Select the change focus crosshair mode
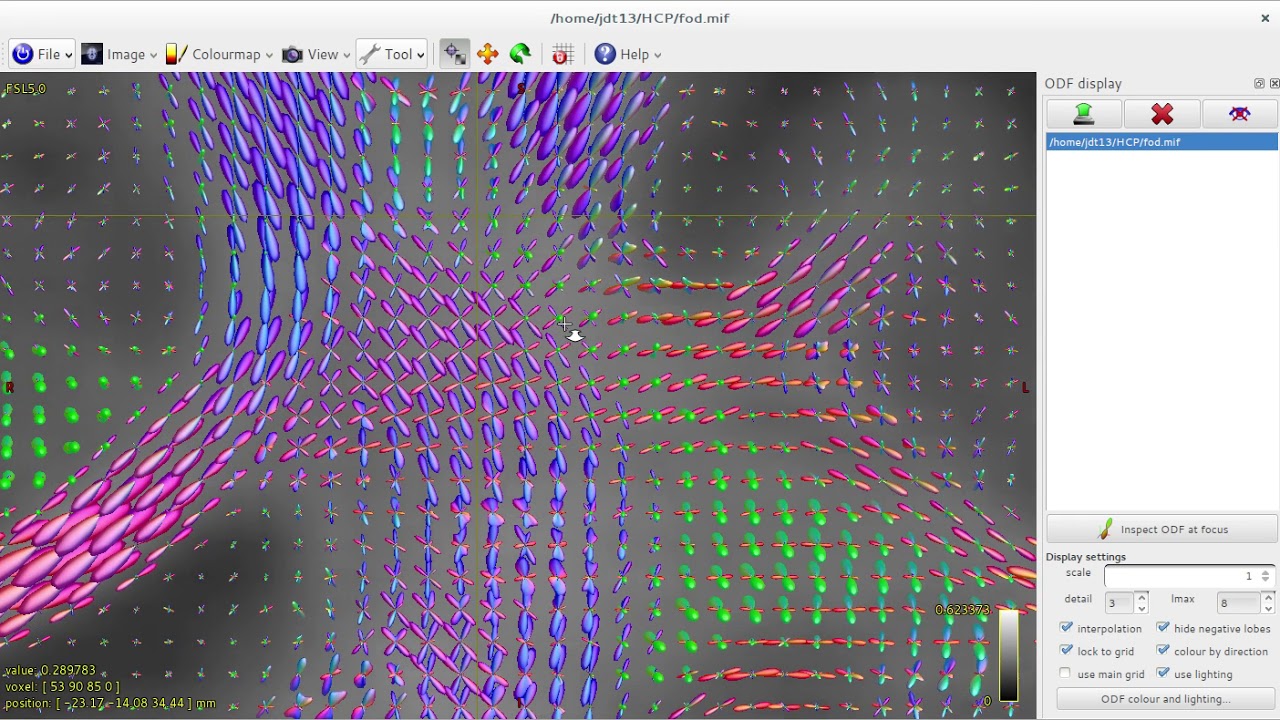The image size is (1280, 720). click(455, 54)
